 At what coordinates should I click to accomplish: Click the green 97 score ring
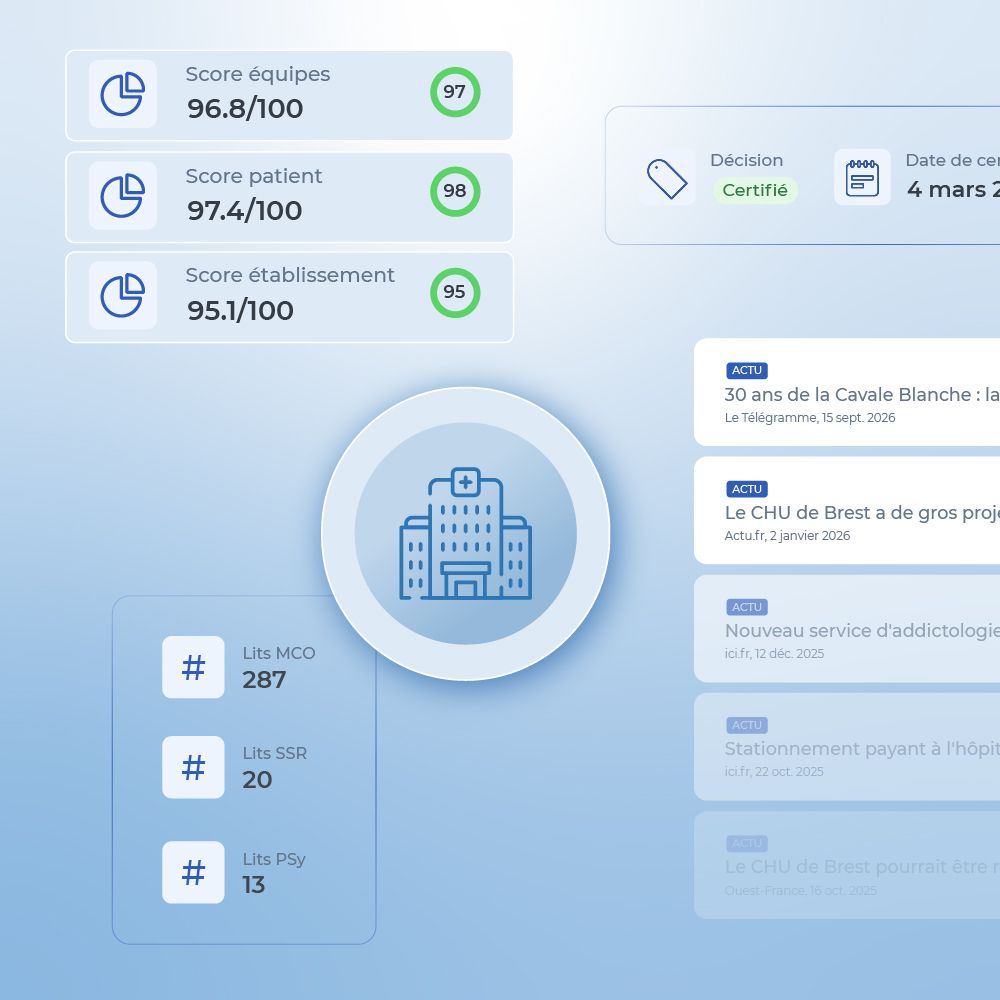point(455,92)
